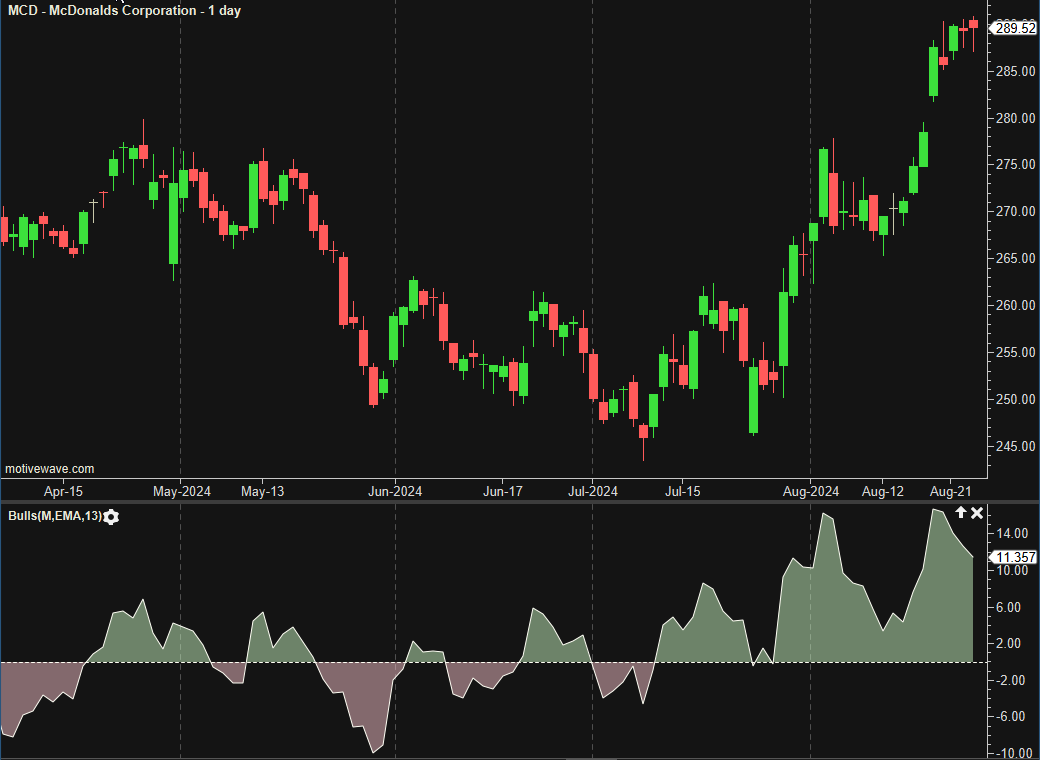1040x760 pixels.
Task: Click the Jul-2024 date axis label
Action: tap(592, 491)
